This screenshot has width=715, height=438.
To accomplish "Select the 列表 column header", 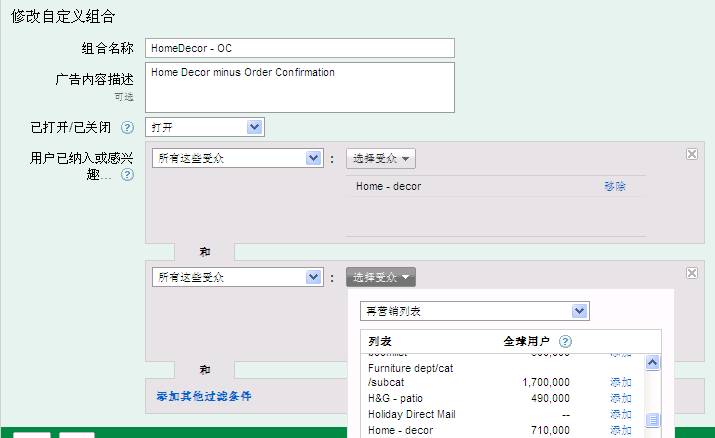I will click(380, 341).
